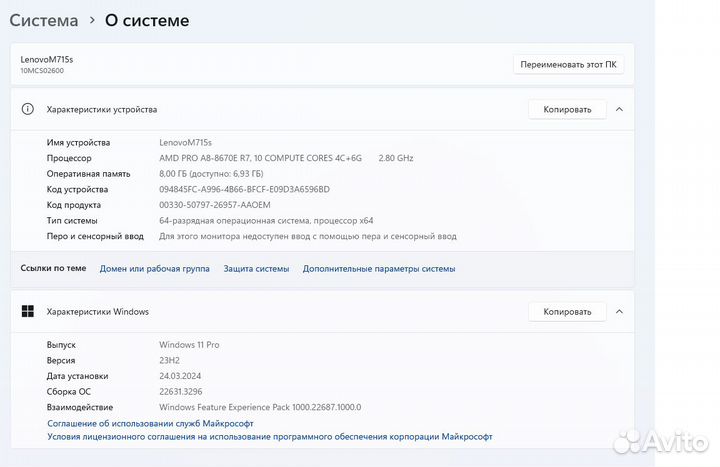Open Условия лицензионного соглашения Майкрософт link
720x467 pixels.
(270, 437)
